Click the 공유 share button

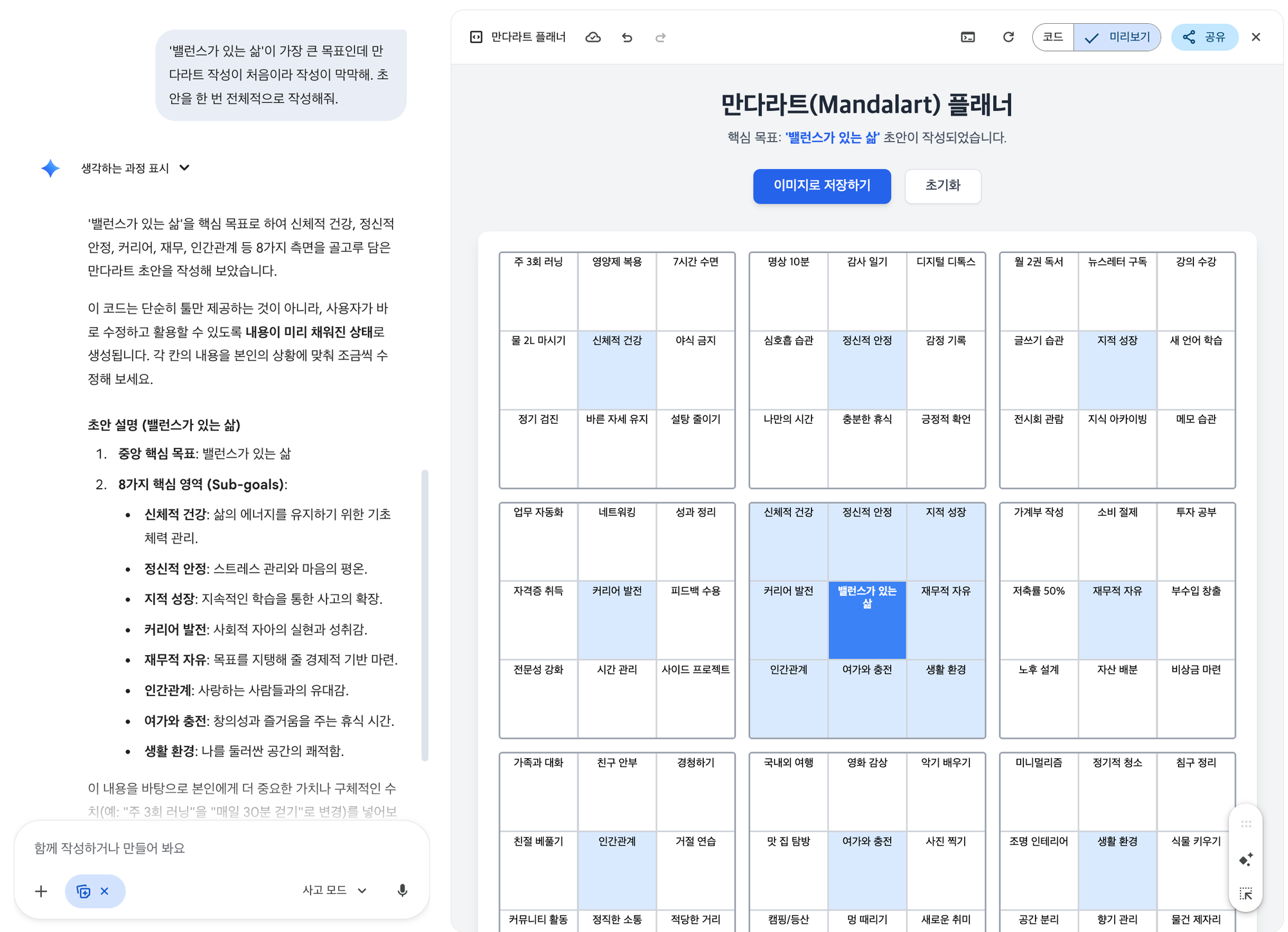[x=1204, y=37]
